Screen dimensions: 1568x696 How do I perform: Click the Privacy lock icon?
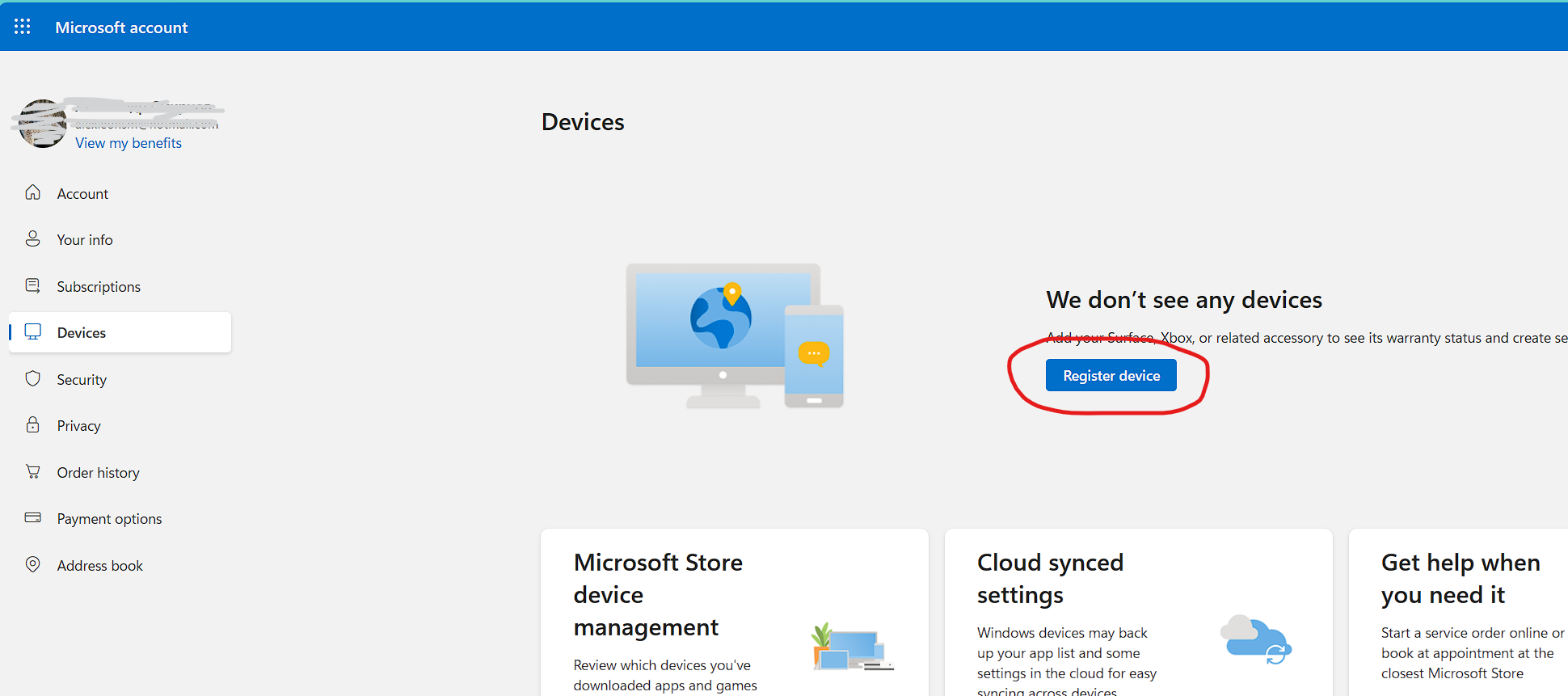tap(32, 425)
